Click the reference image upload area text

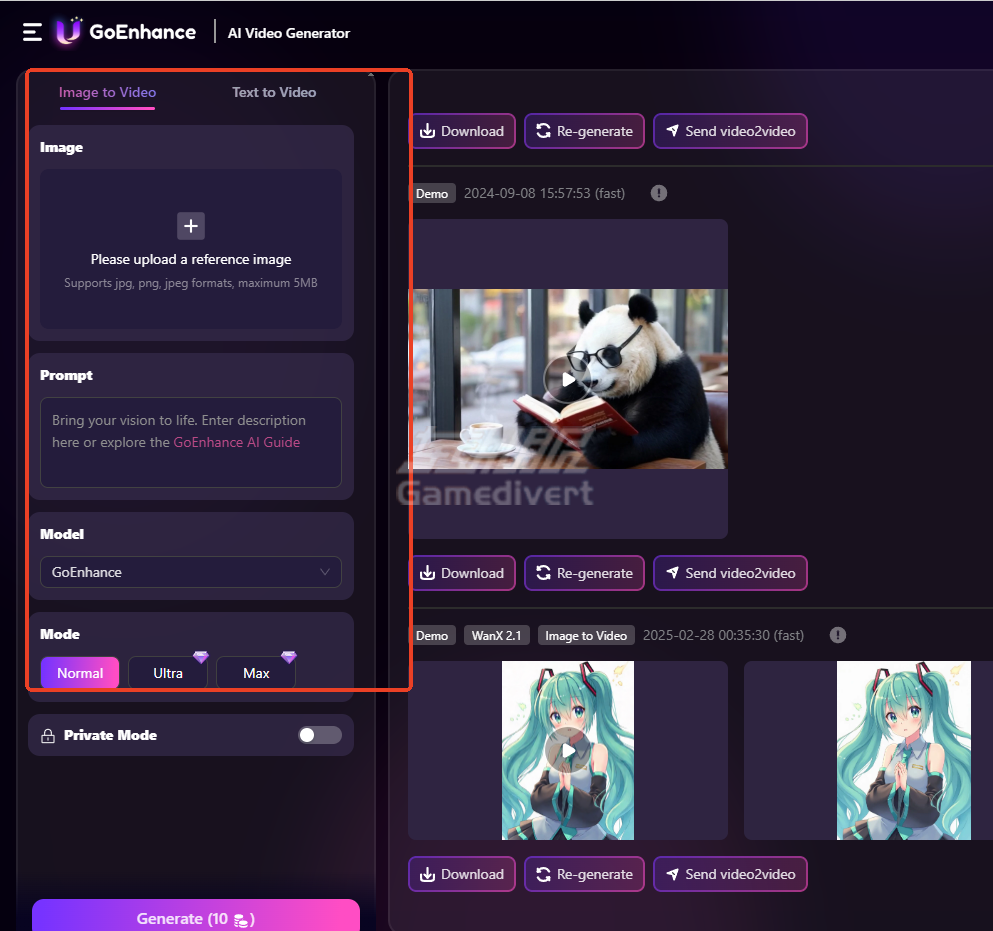point(191,260)
